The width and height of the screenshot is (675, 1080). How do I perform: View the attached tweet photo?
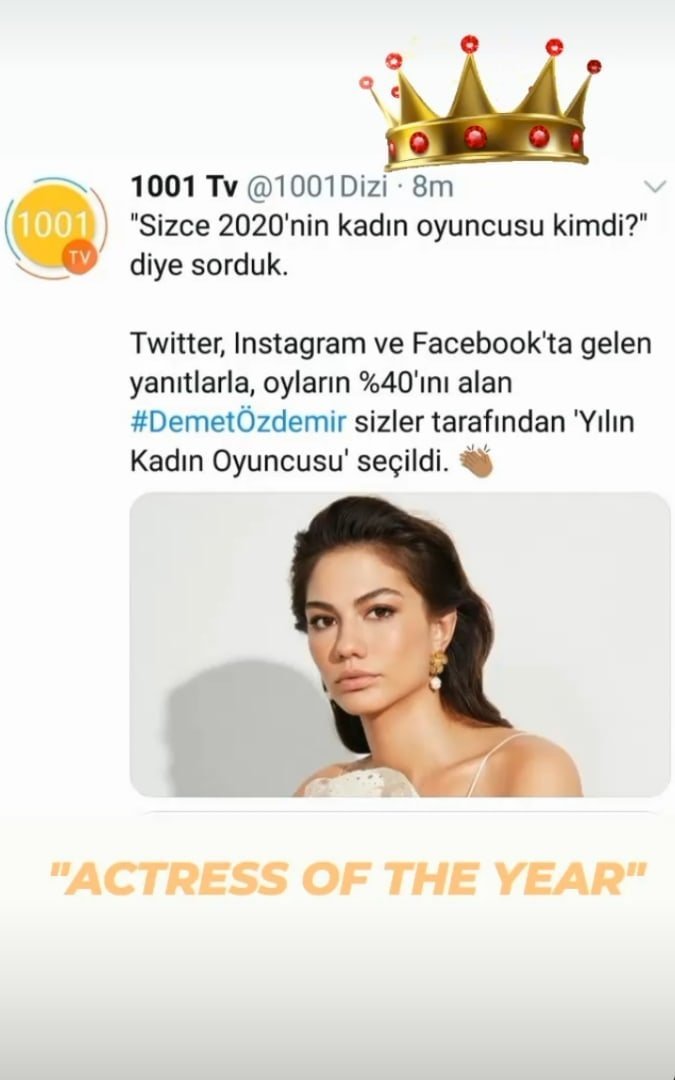tap(400, 644)
